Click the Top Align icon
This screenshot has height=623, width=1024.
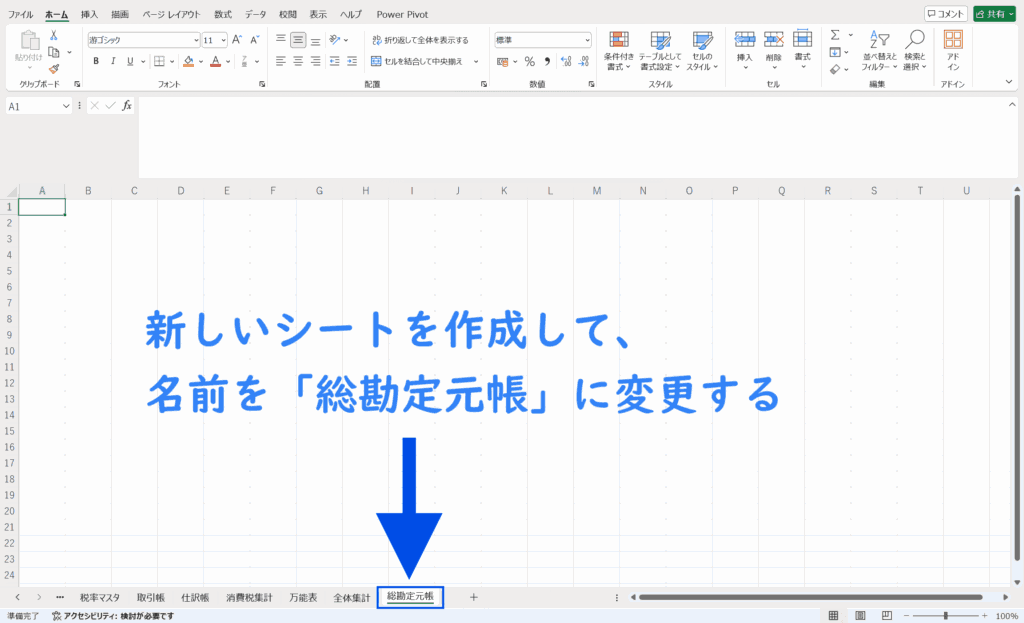point(281,40)
